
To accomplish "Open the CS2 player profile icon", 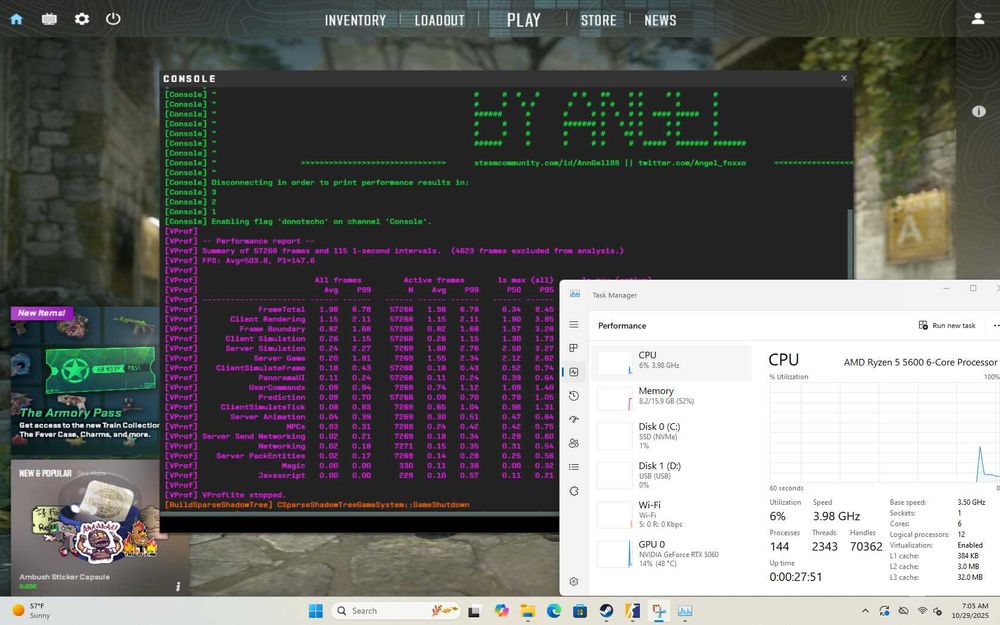I will (978, 18).
